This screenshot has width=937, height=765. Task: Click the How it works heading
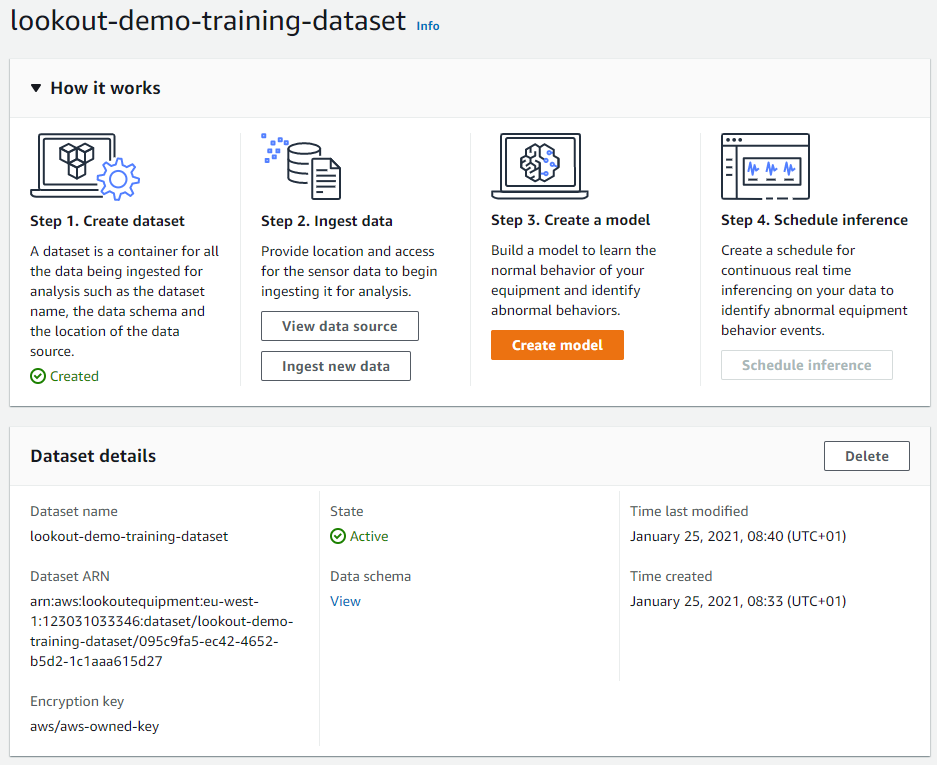[105, 88]
